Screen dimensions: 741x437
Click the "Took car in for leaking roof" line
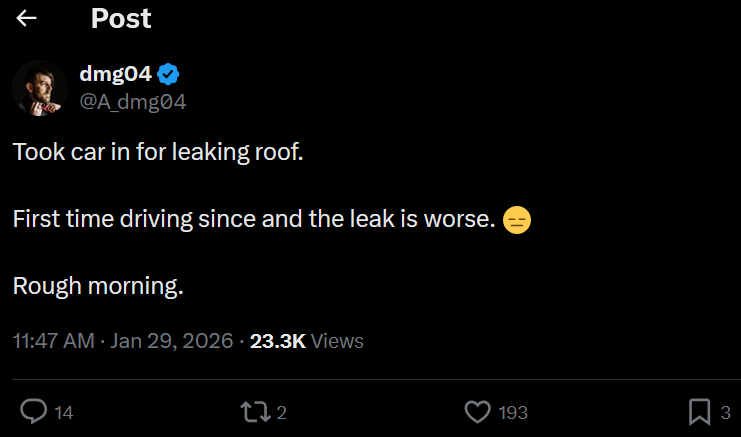157,153
